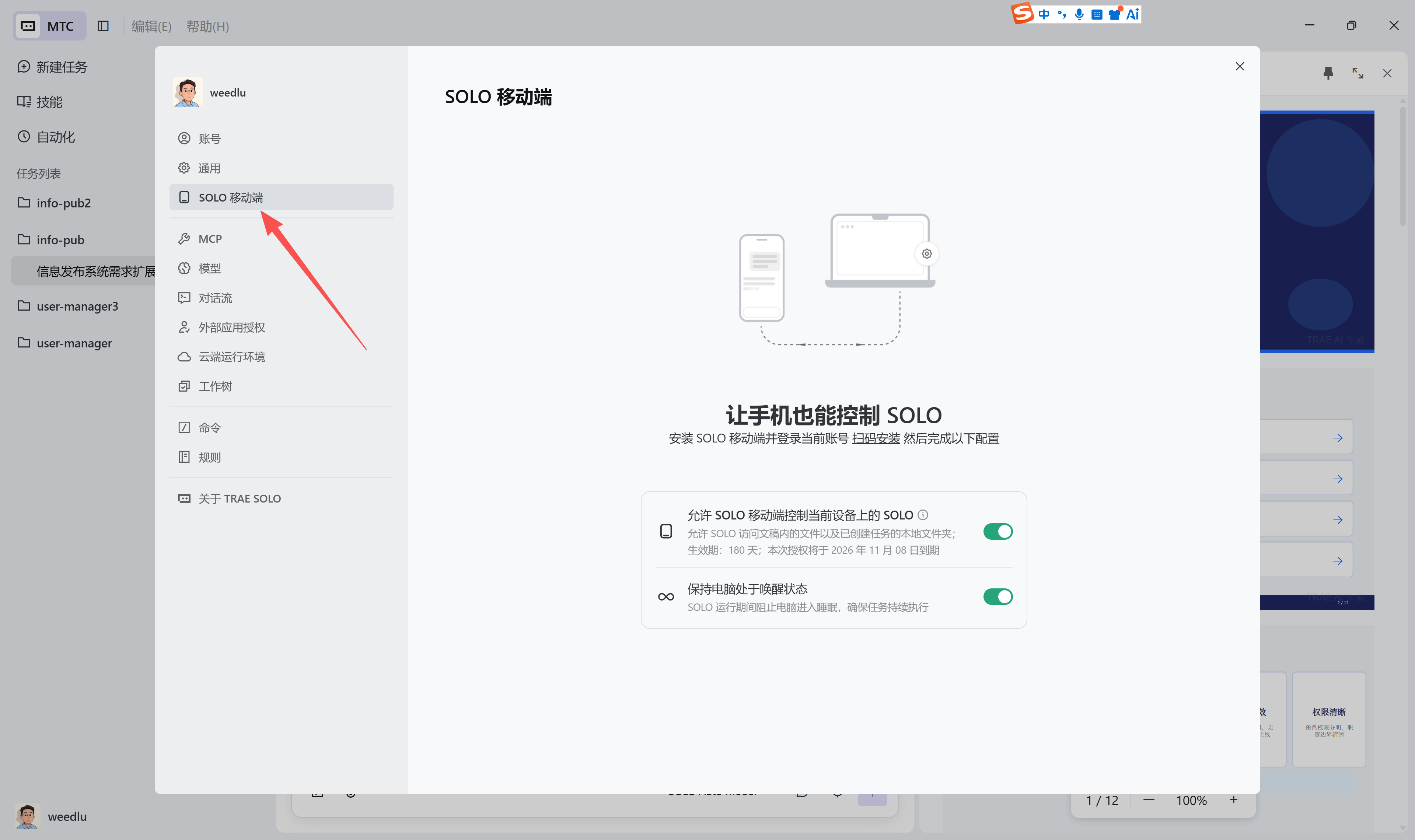The width and height of the screenshot is (1415, 840).
Task: Toggle the sidebar panel icon
Action: (x=103, y=26)
